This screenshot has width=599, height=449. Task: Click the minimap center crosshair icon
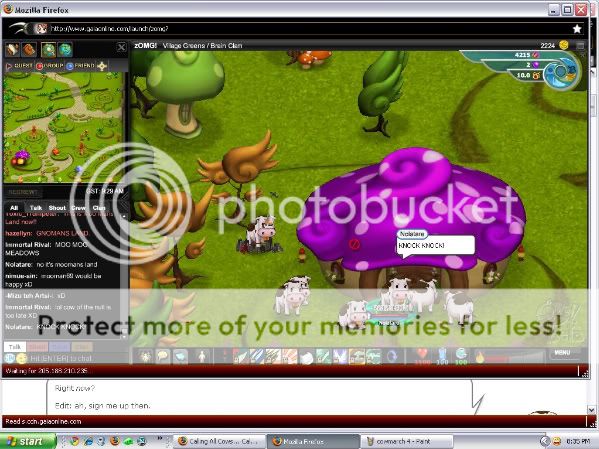tap(102, 66)
